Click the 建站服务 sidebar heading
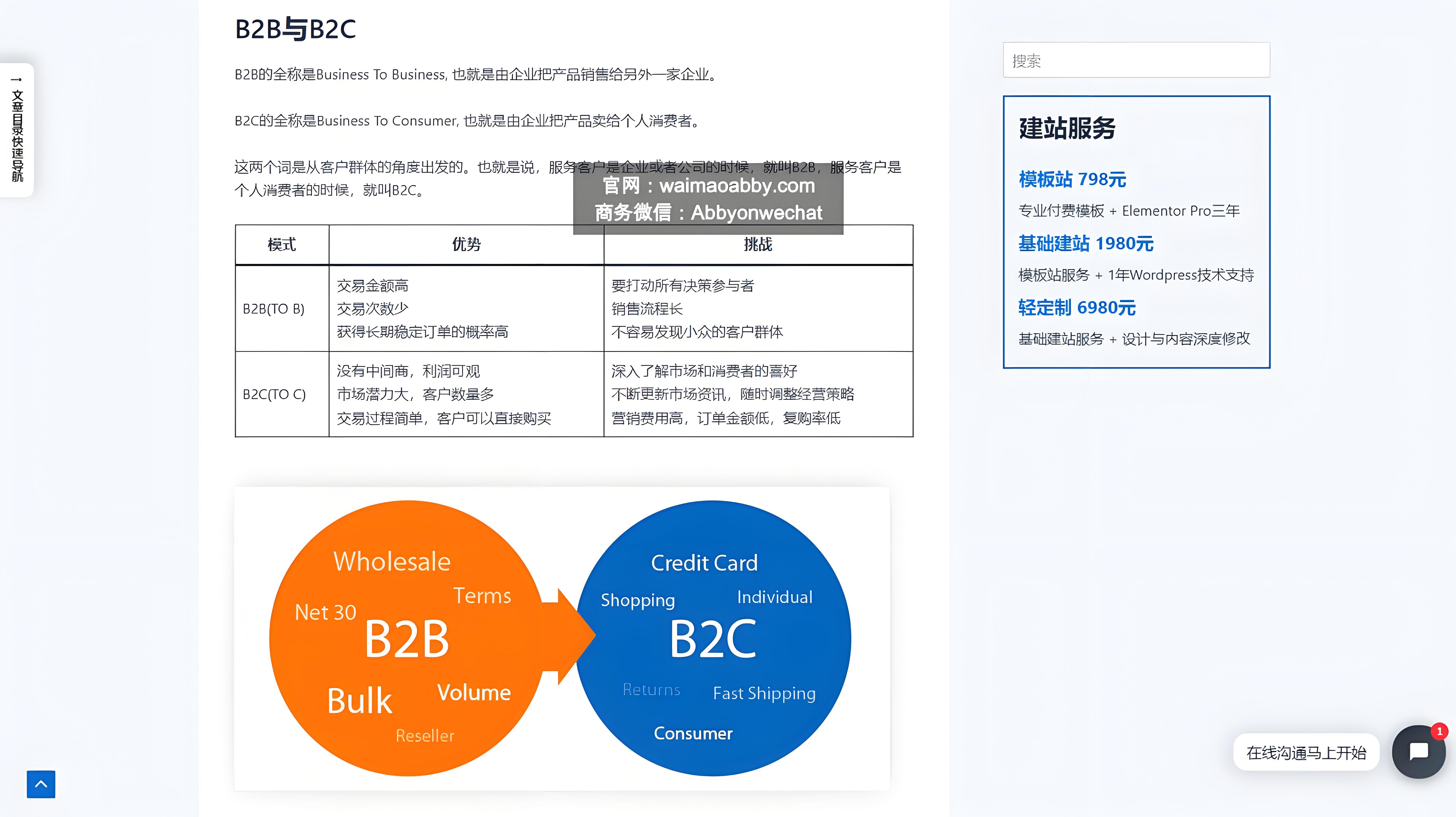1456x817 pixels. [x=1067, y=128]
